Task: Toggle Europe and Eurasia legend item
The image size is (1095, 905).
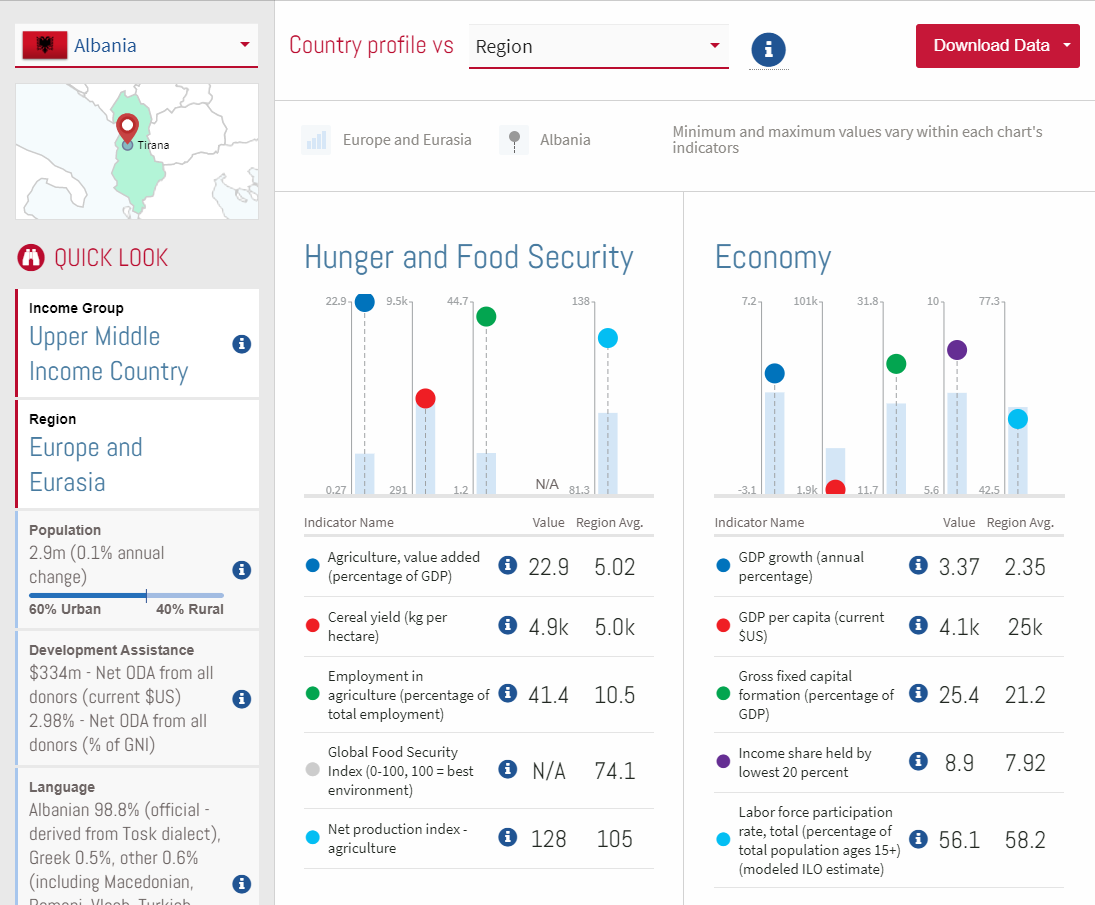Action: (386, 140)
